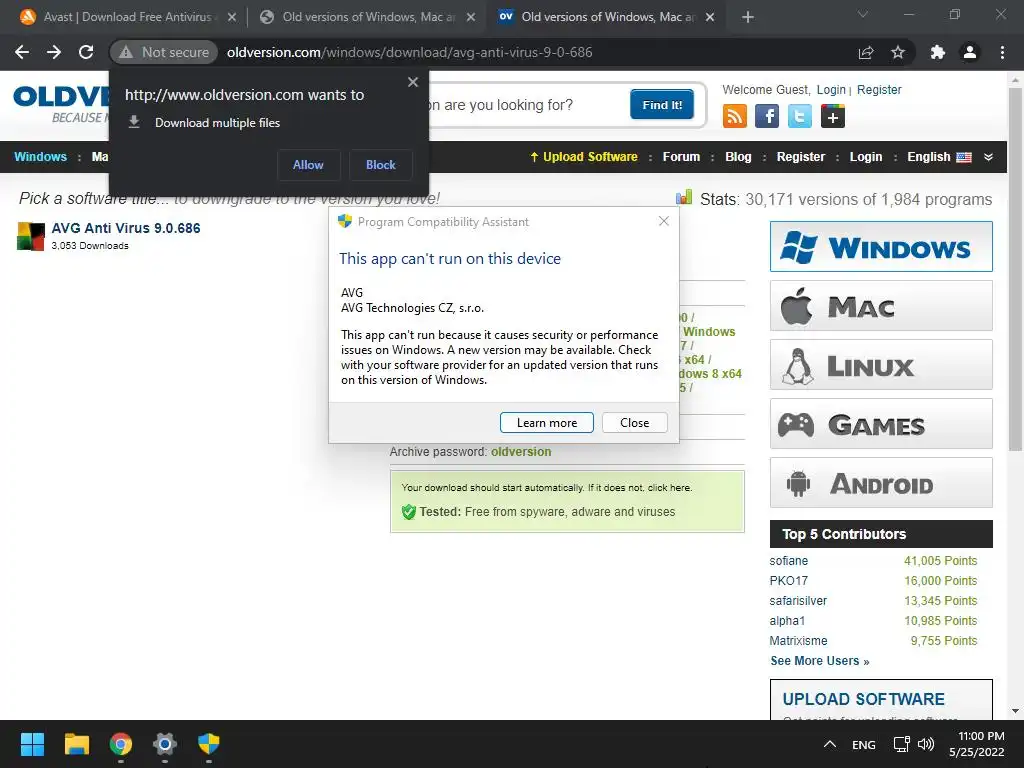Viewport: 1024px width, 768px height.
Task: Open a new browser tab
Action: (x=748, y=17)
